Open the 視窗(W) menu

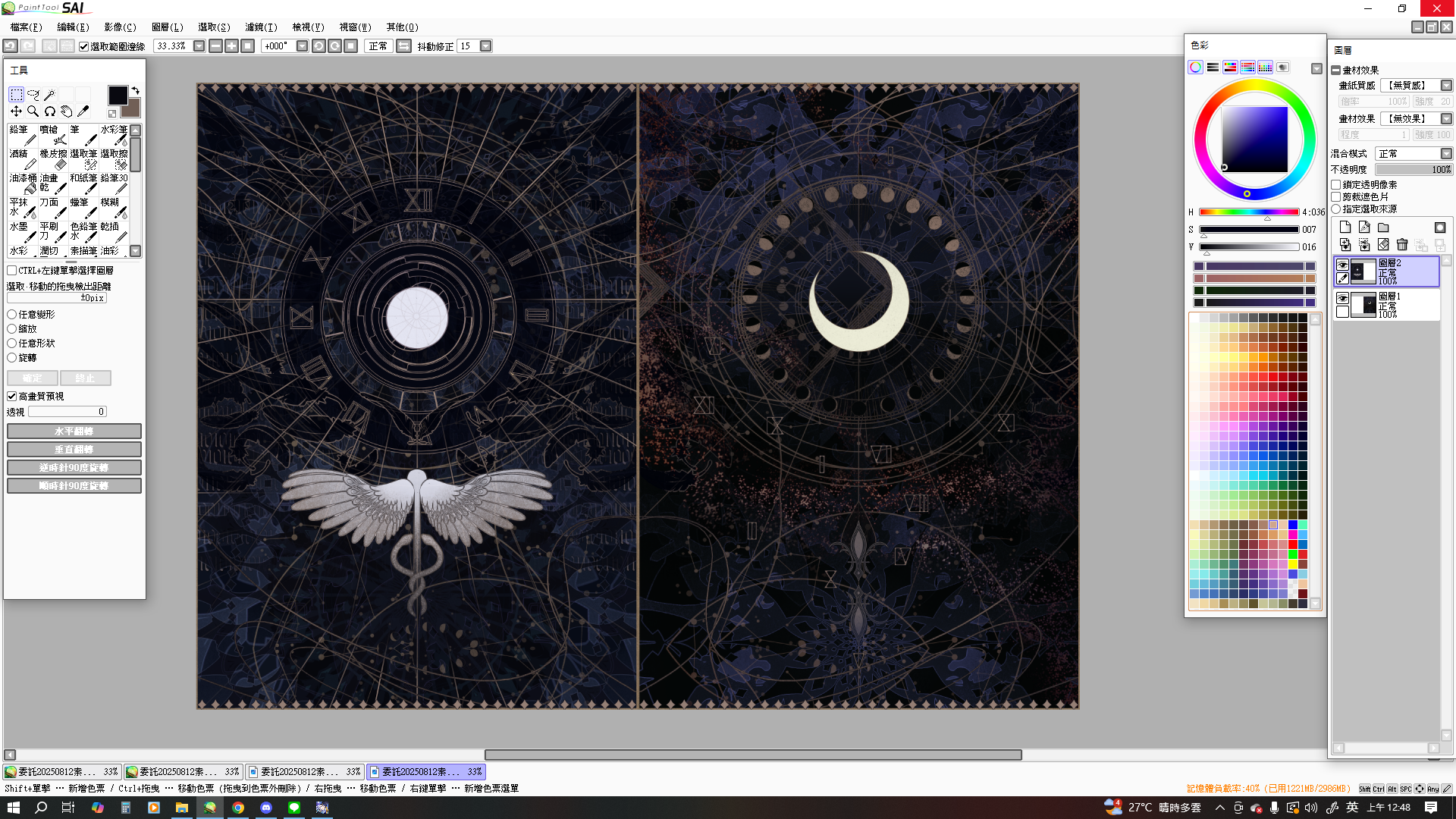(355, 27)
